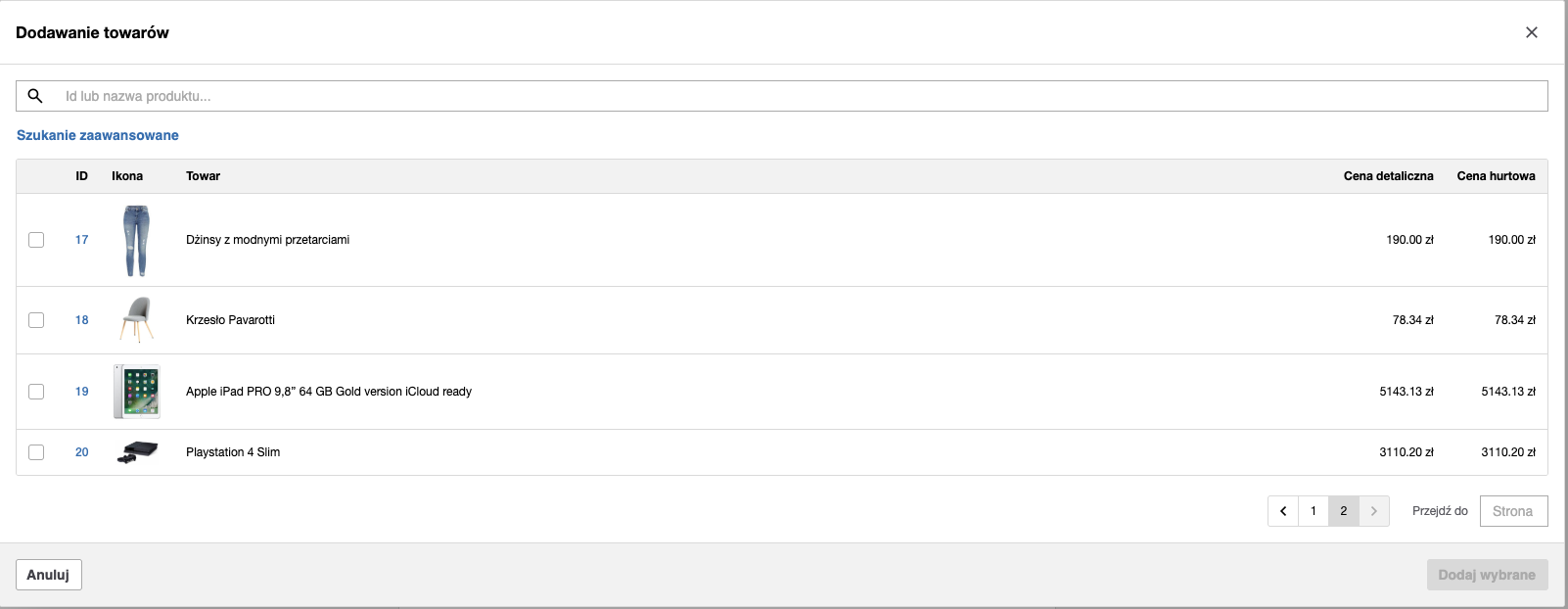Click the next page right chevron
Viewport: 1568px width, 609px height.
click(1374, 511)
